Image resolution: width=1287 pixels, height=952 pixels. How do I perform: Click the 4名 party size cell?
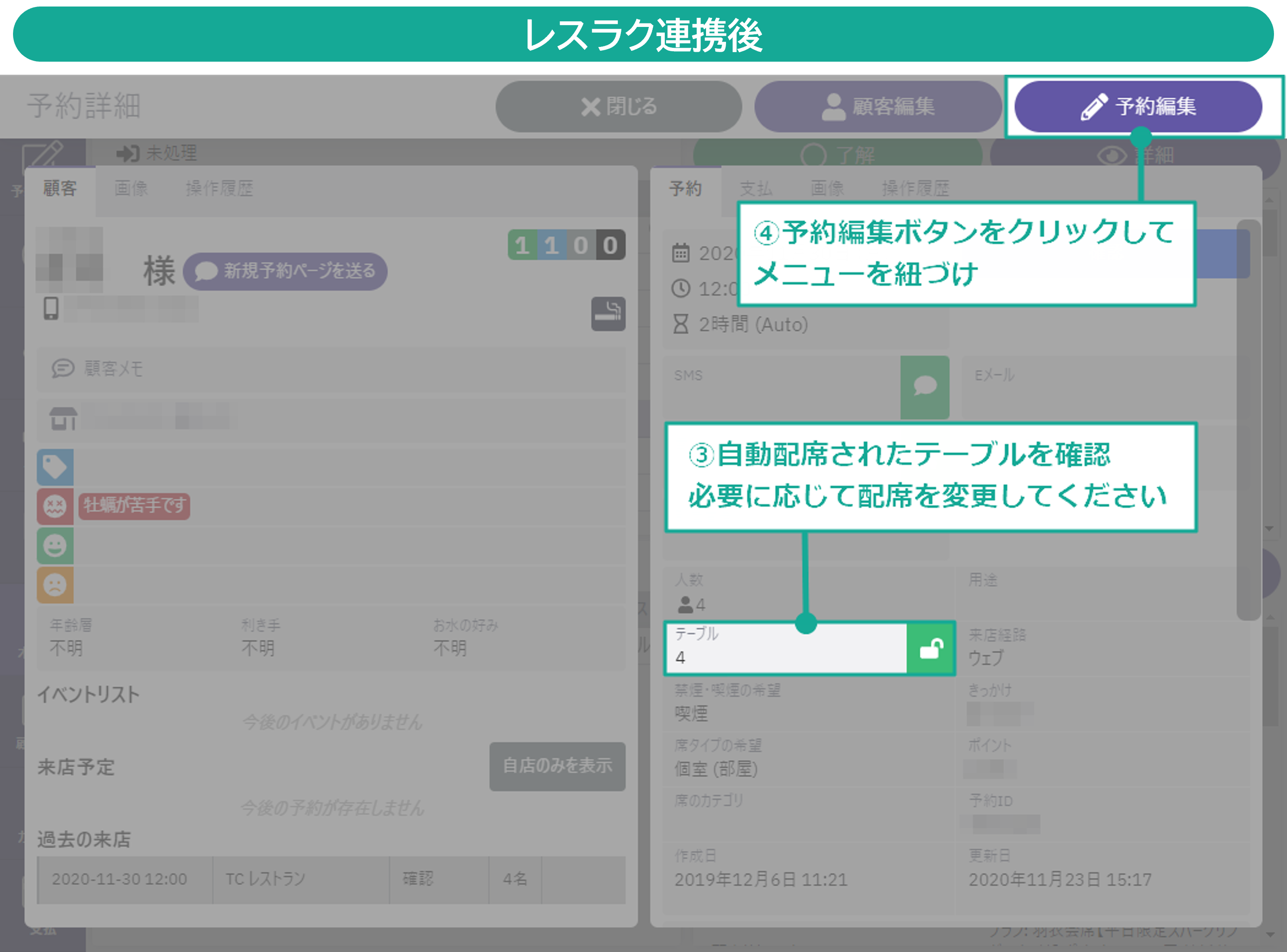coord(515,879)
